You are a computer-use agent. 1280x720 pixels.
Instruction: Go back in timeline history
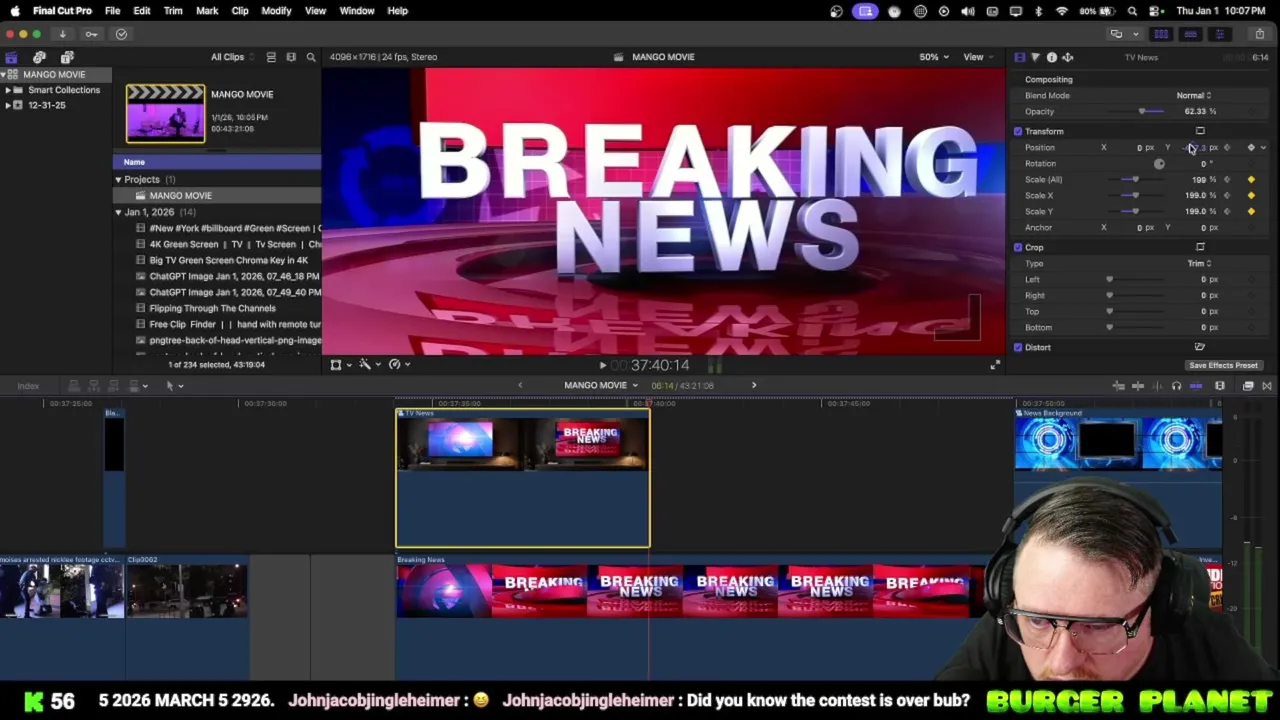click(520, 386)
